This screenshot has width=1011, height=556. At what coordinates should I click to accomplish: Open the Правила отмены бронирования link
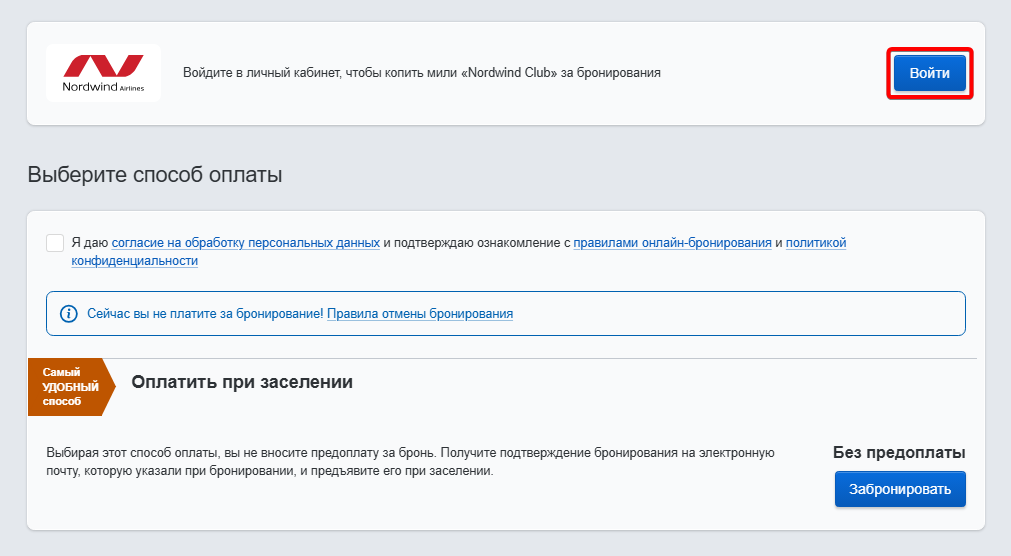click(420, 314)
